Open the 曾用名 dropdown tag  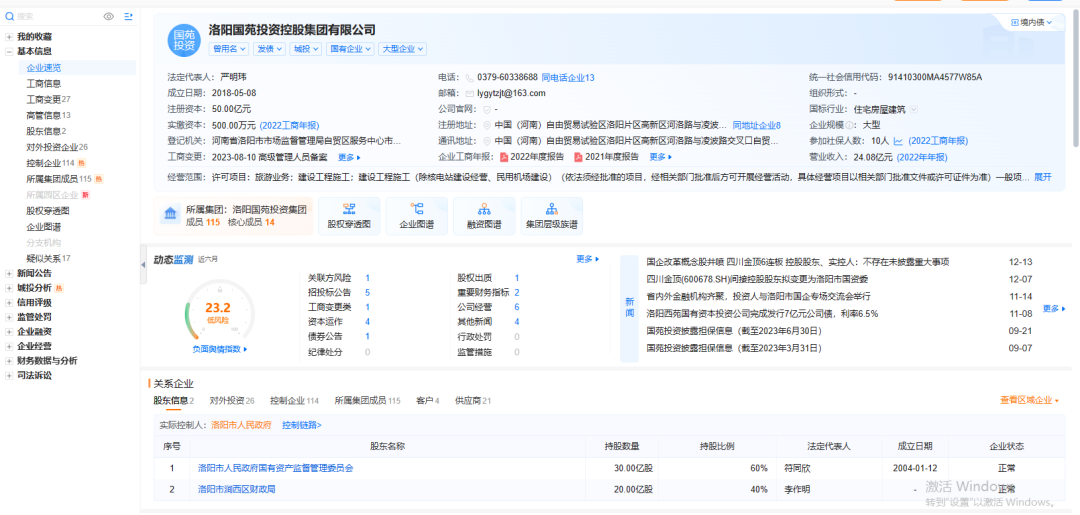coord(229,49)
